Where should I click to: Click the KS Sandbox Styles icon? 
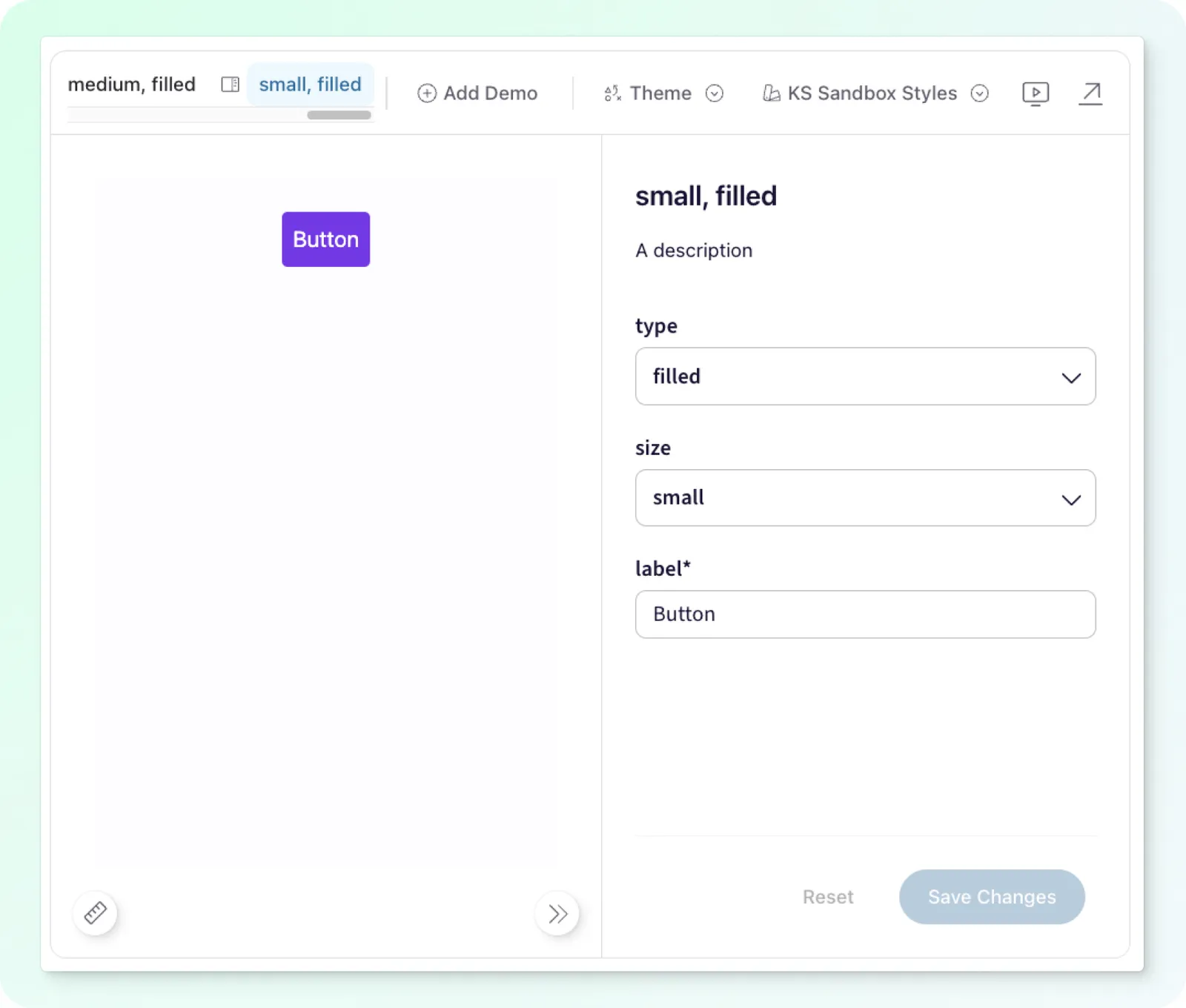click(x=771, y=93)
